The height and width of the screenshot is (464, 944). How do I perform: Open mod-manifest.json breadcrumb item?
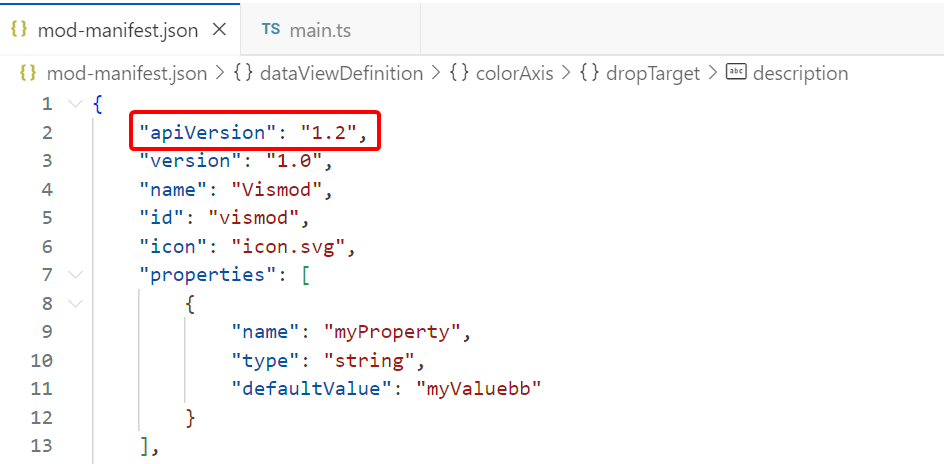(126, 73)
